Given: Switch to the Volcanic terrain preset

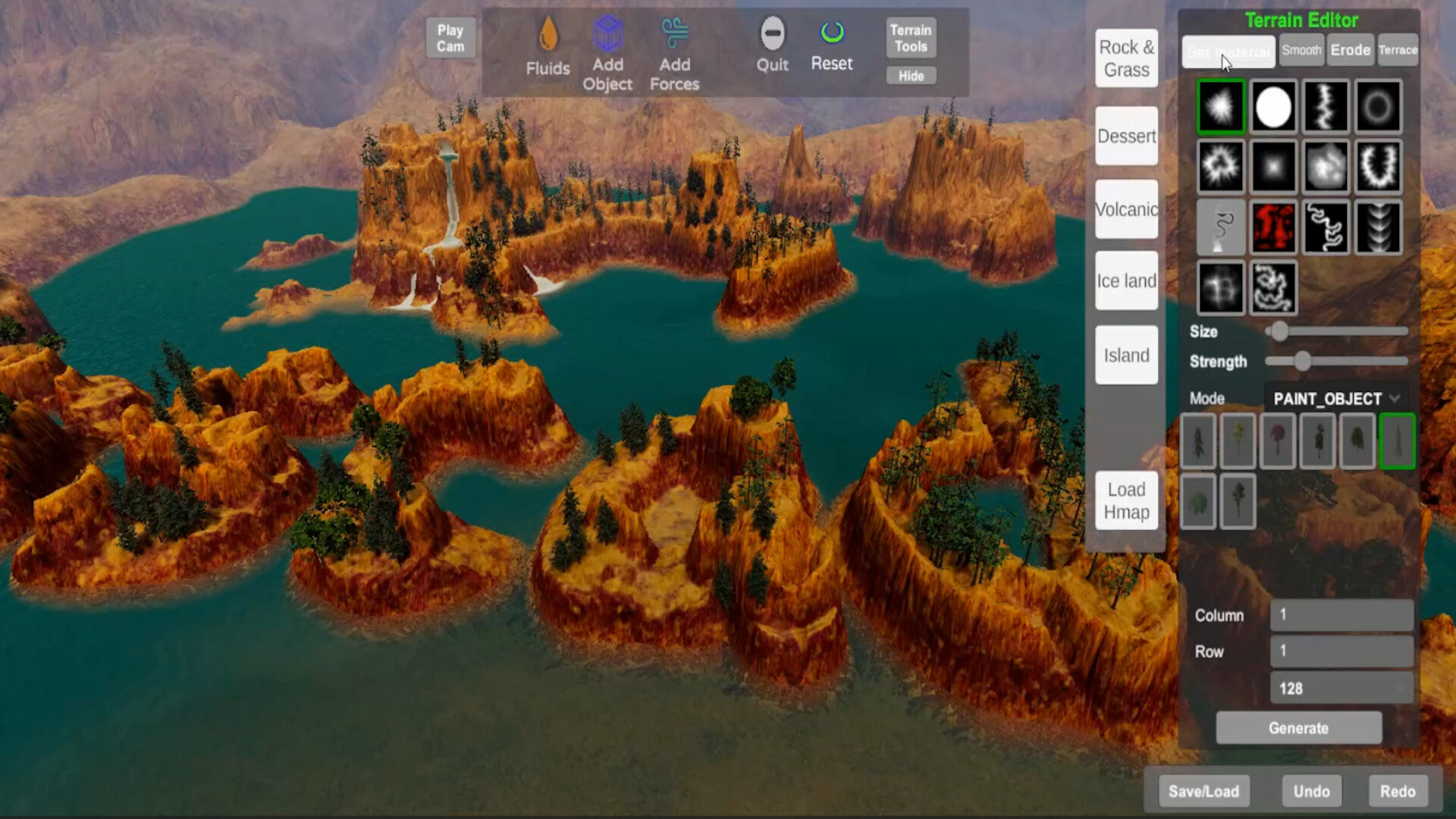Looking at the screenshot, I should click(x=1126, y=210).
